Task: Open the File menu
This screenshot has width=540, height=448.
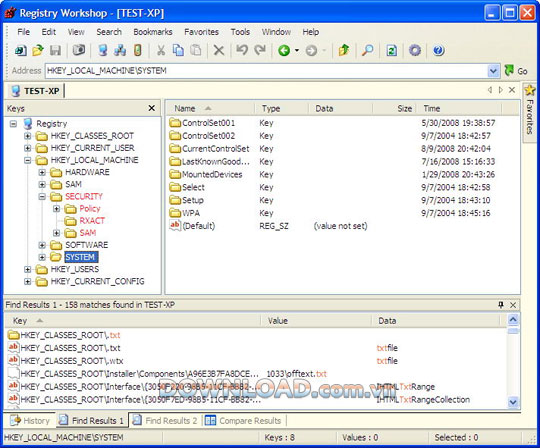Action: click(x=23, y=32)
